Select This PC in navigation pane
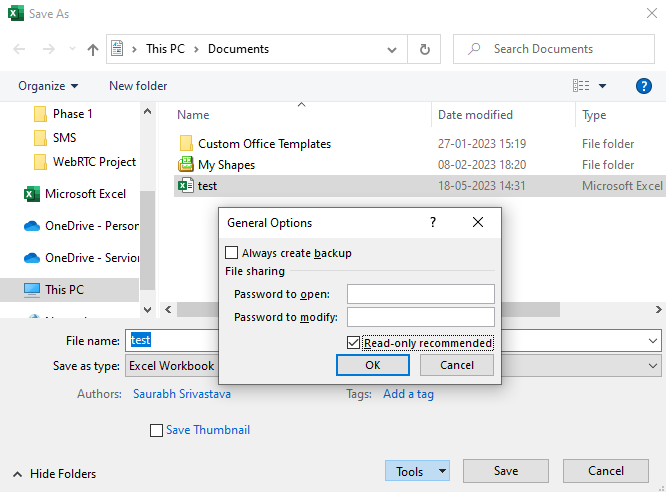The image size is (666, 492). [70, 290]
